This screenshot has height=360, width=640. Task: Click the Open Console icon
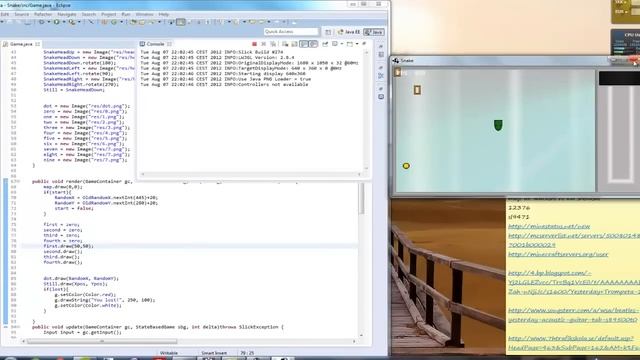click(x=350, y=44)
